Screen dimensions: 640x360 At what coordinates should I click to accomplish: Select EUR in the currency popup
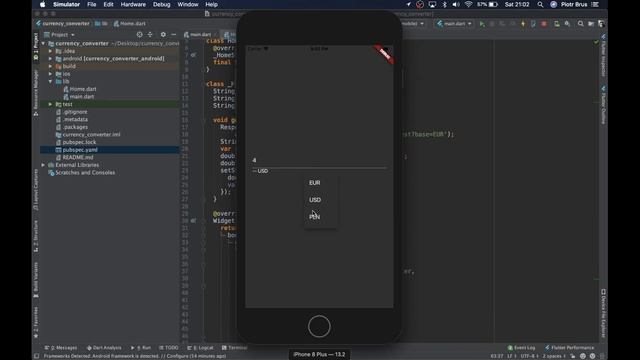(320, 183)
